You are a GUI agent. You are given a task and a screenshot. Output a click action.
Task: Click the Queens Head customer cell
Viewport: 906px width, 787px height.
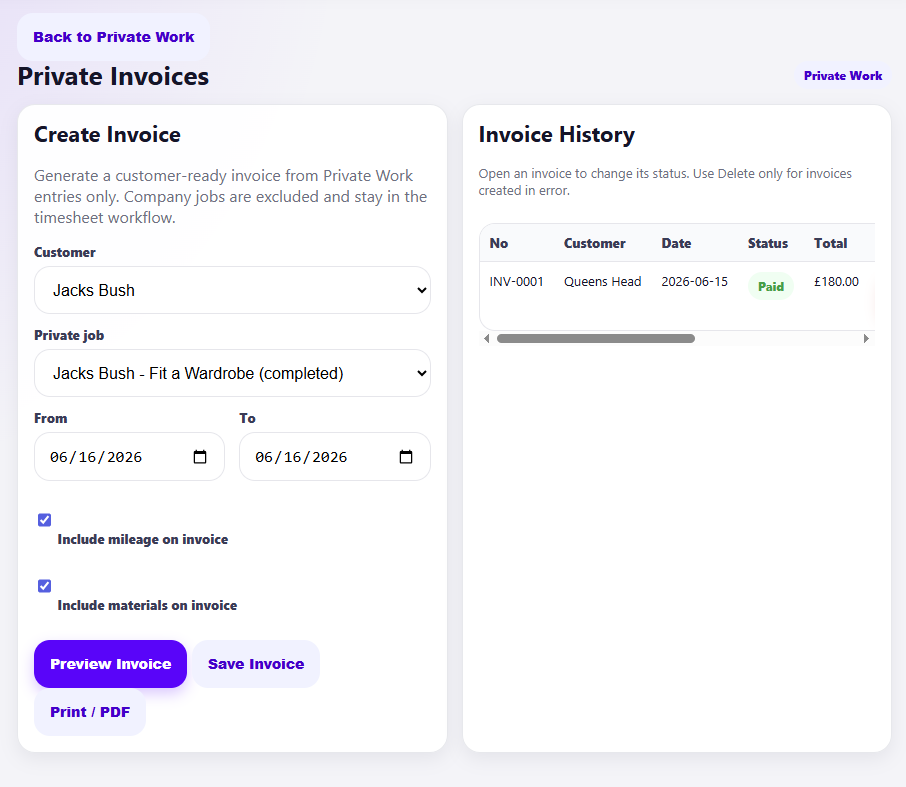point(603,281)
